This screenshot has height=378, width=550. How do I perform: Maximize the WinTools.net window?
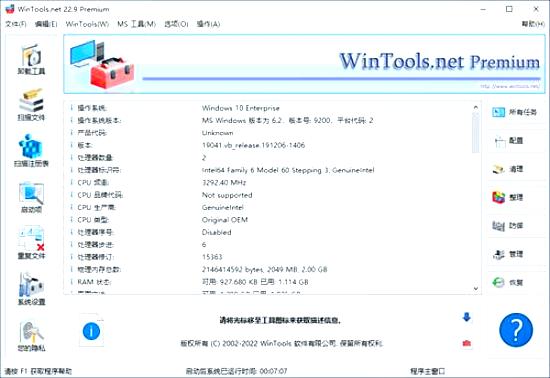[x=509, y=9]
